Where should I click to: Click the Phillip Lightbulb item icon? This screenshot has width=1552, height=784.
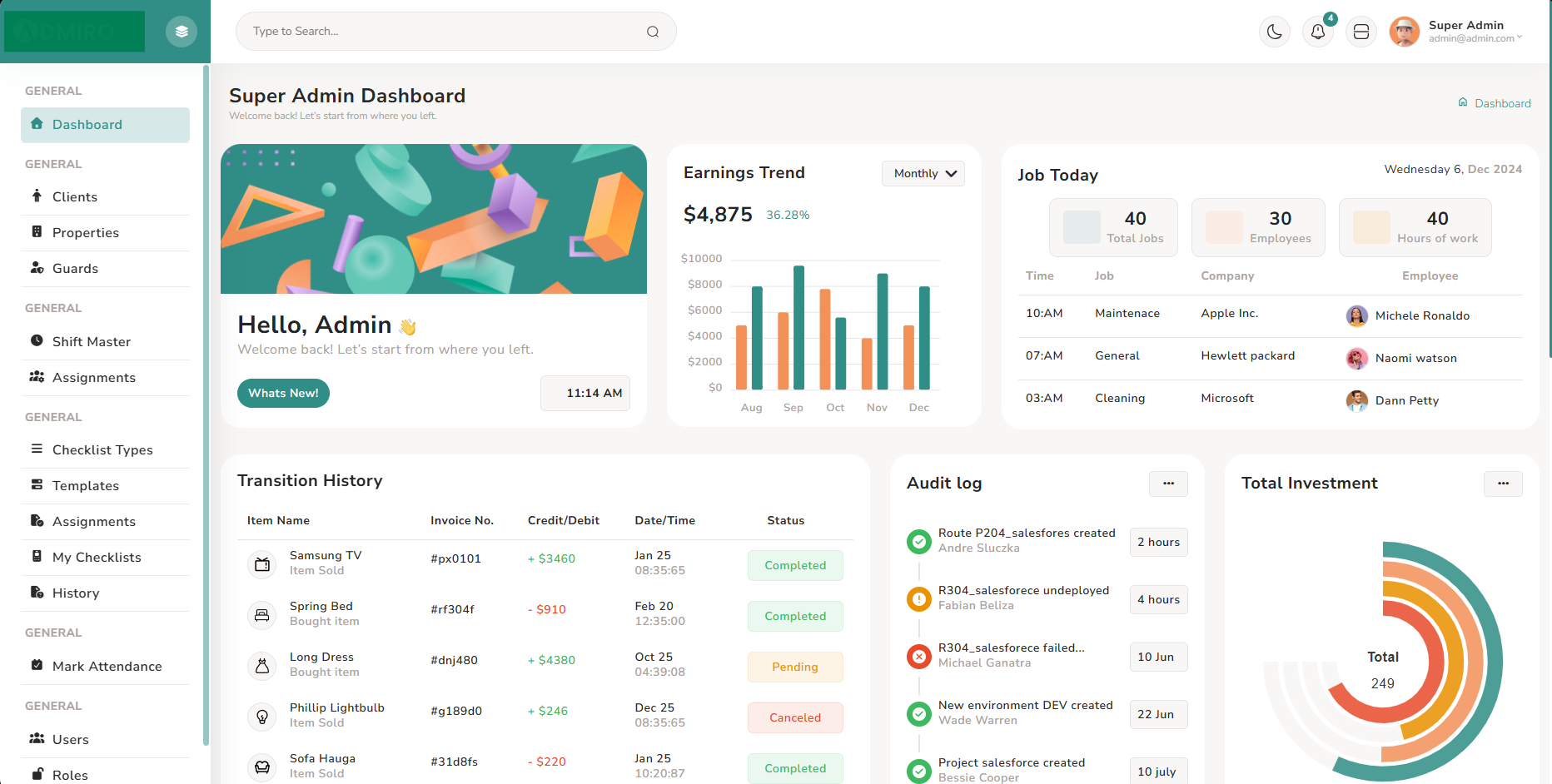click(262, 717)
